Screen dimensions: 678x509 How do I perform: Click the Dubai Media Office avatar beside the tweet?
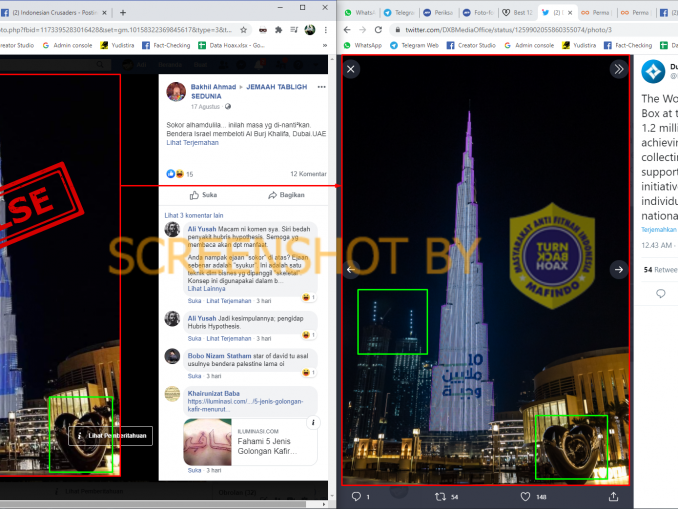[x=653, y=71]
